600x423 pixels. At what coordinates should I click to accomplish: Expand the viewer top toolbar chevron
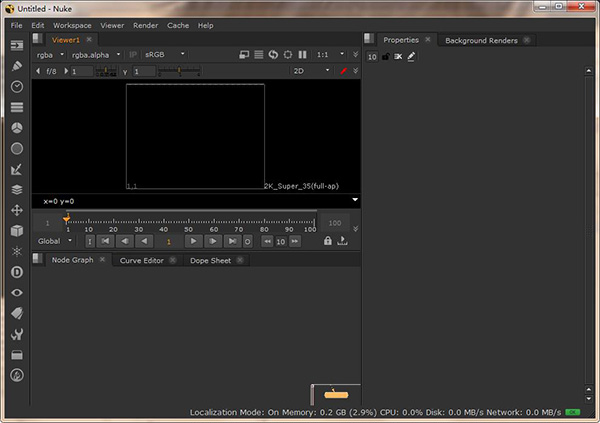pyautogui.click(x=355, y=55)
